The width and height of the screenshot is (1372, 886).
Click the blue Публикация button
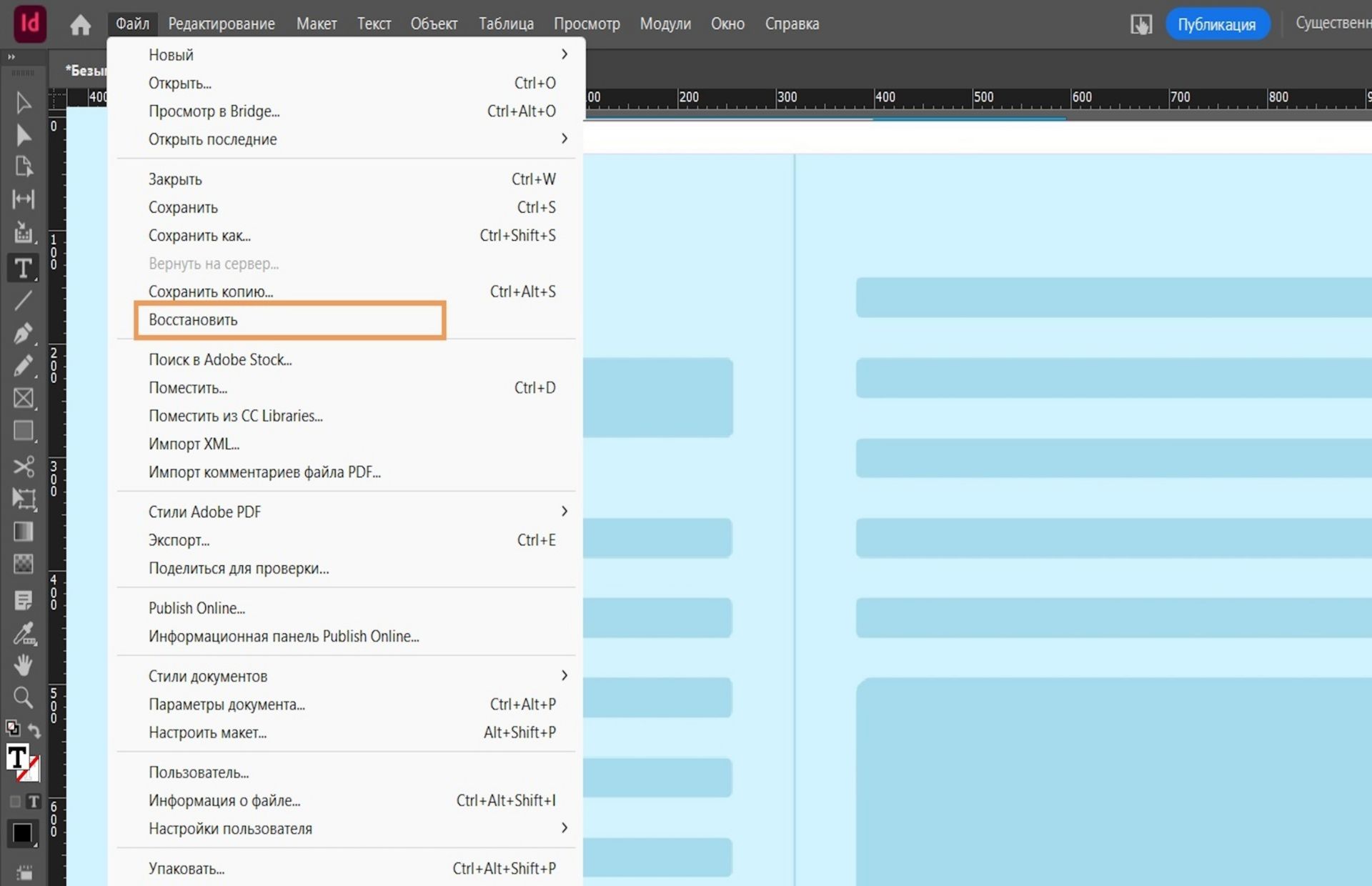click(1216, 24)
